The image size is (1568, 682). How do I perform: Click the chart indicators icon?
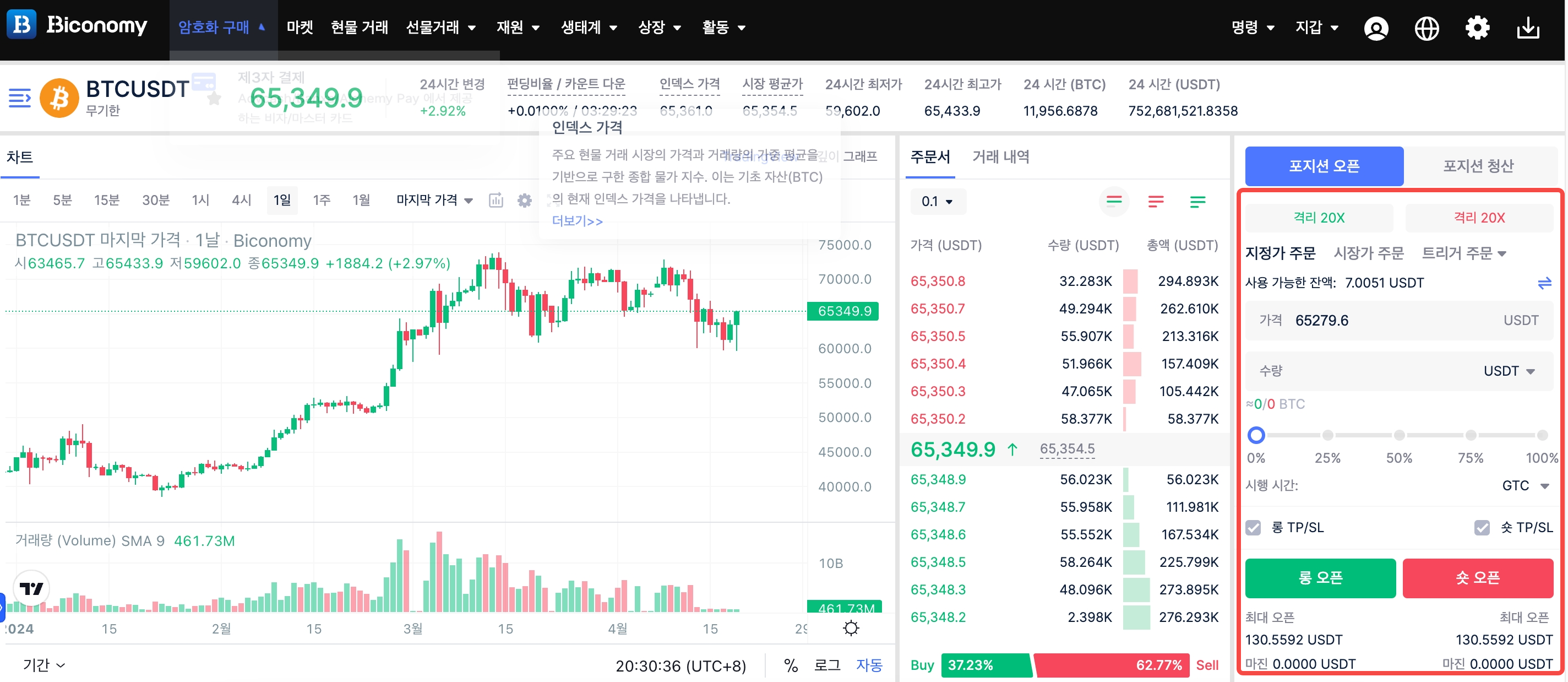tap(496, 200)
